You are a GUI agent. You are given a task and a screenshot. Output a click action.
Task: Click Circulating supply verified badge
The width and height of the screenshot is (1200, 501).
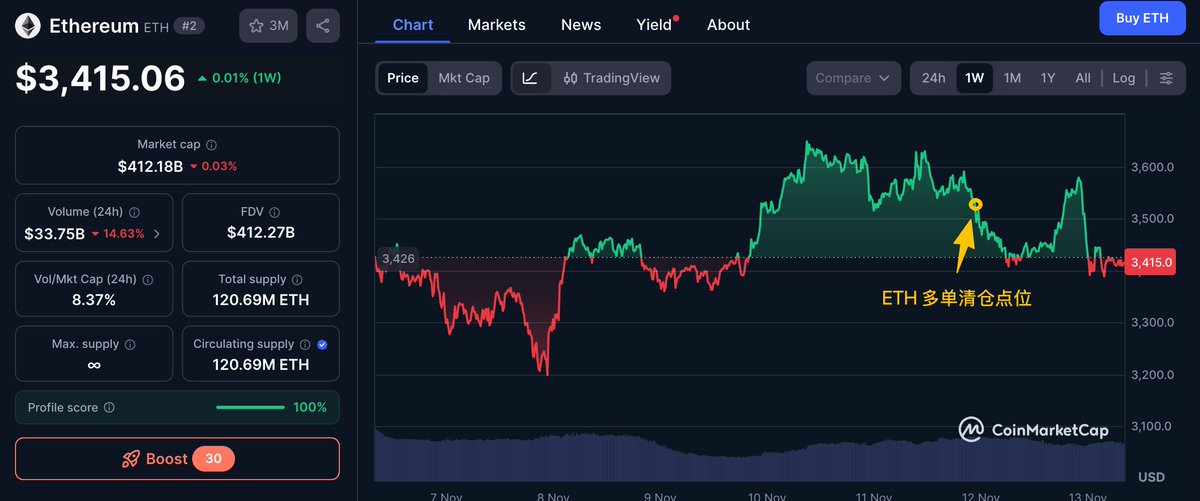(322, 344)
